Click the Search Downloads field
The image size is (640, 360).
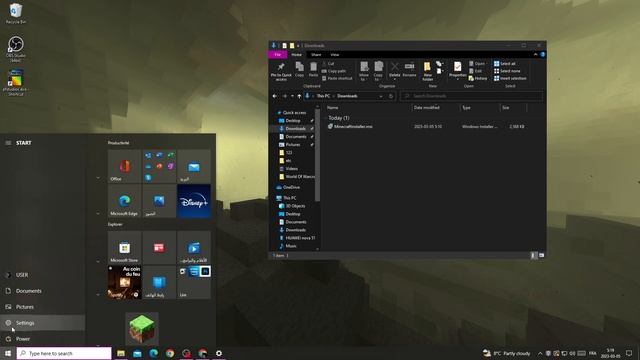click(x=471, y=96)
